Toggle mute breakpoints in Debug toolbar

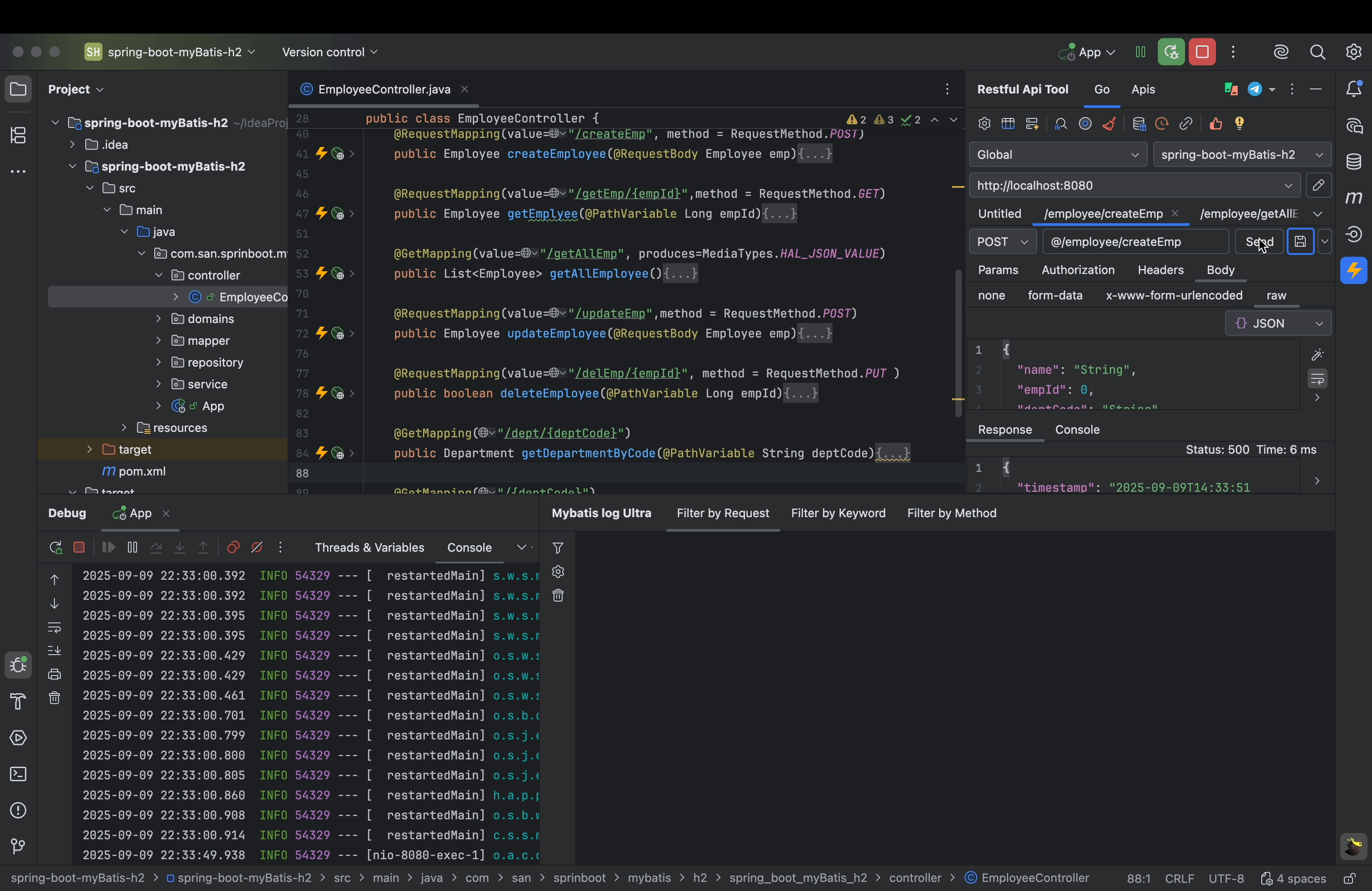(257, 548)
